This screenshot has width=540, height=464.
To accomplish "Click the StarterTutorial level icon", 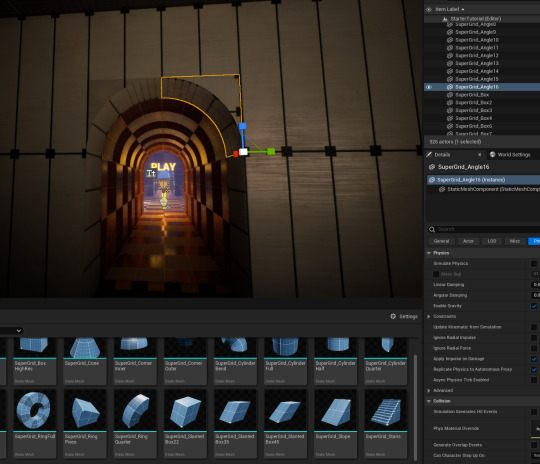I will [x=445, y=19].
